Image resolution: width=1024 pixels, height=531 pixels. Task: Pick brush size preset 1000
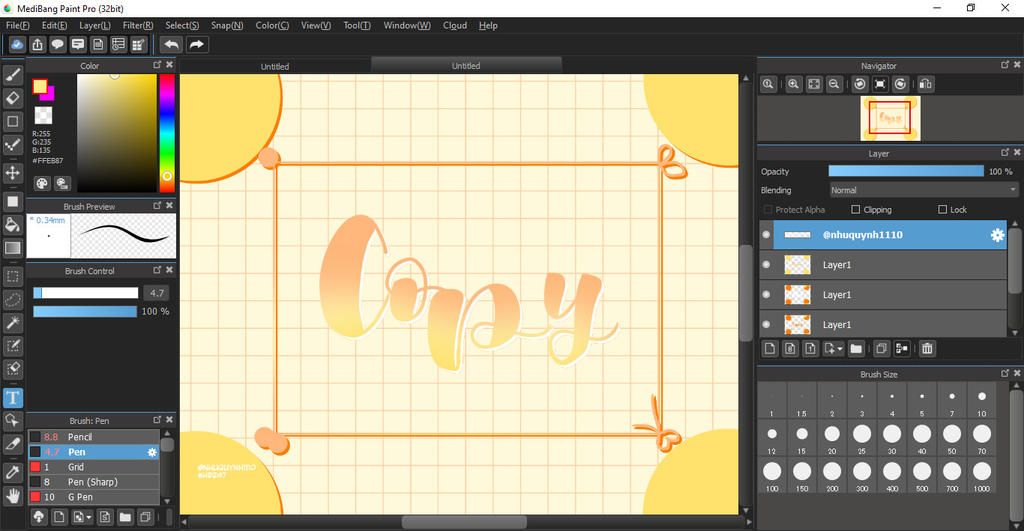[x=982, y=475]
